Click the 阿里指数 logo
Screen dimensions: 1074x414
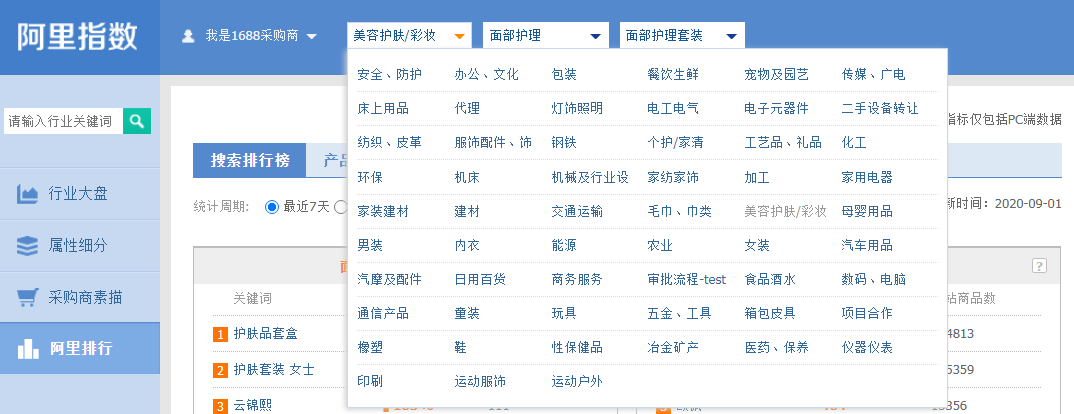[77, 36]
